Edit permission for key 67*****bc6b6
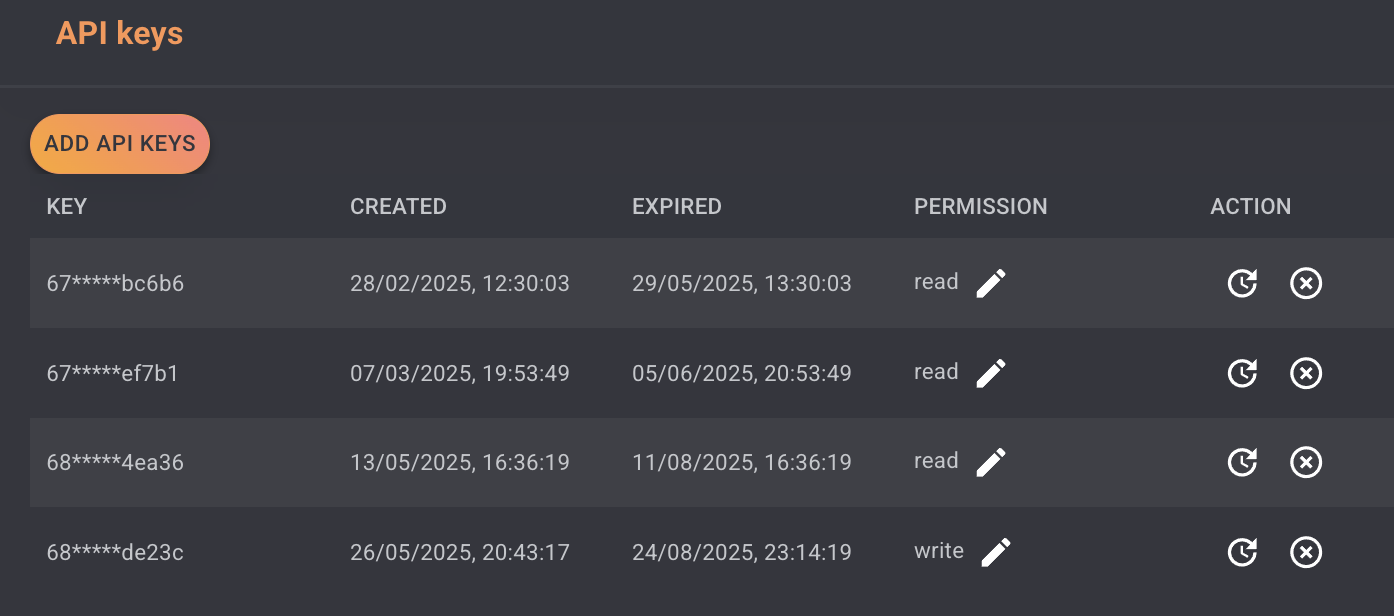 991,283
